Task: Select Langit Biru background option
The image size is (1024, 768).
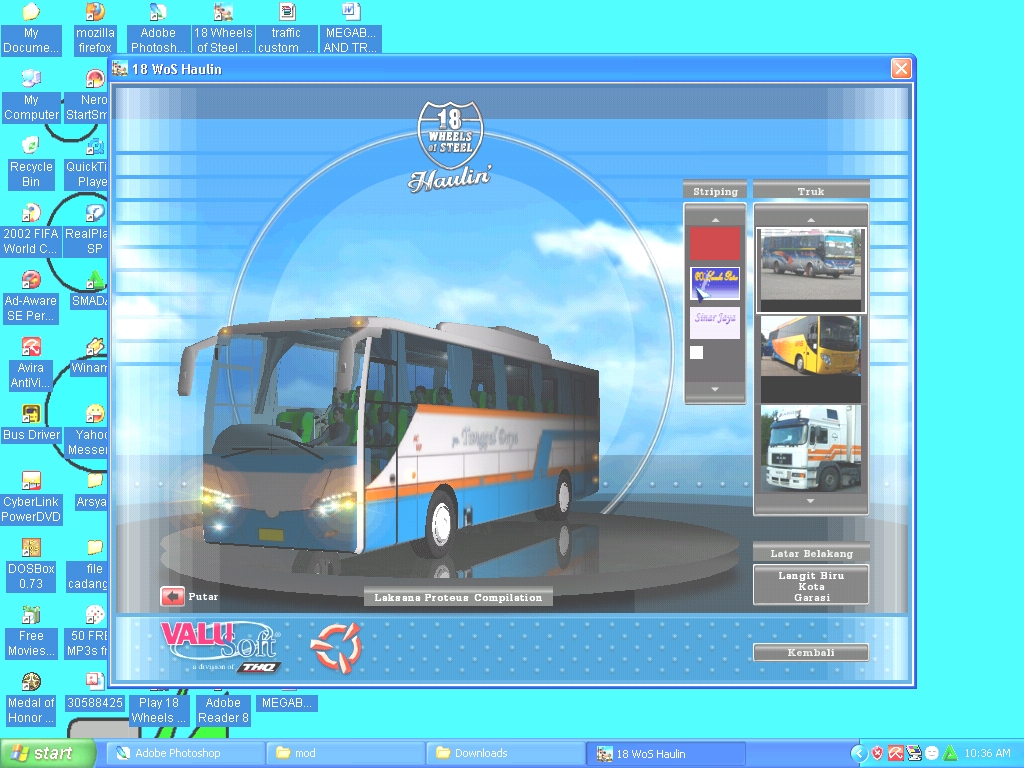Action: click(811, 575)
